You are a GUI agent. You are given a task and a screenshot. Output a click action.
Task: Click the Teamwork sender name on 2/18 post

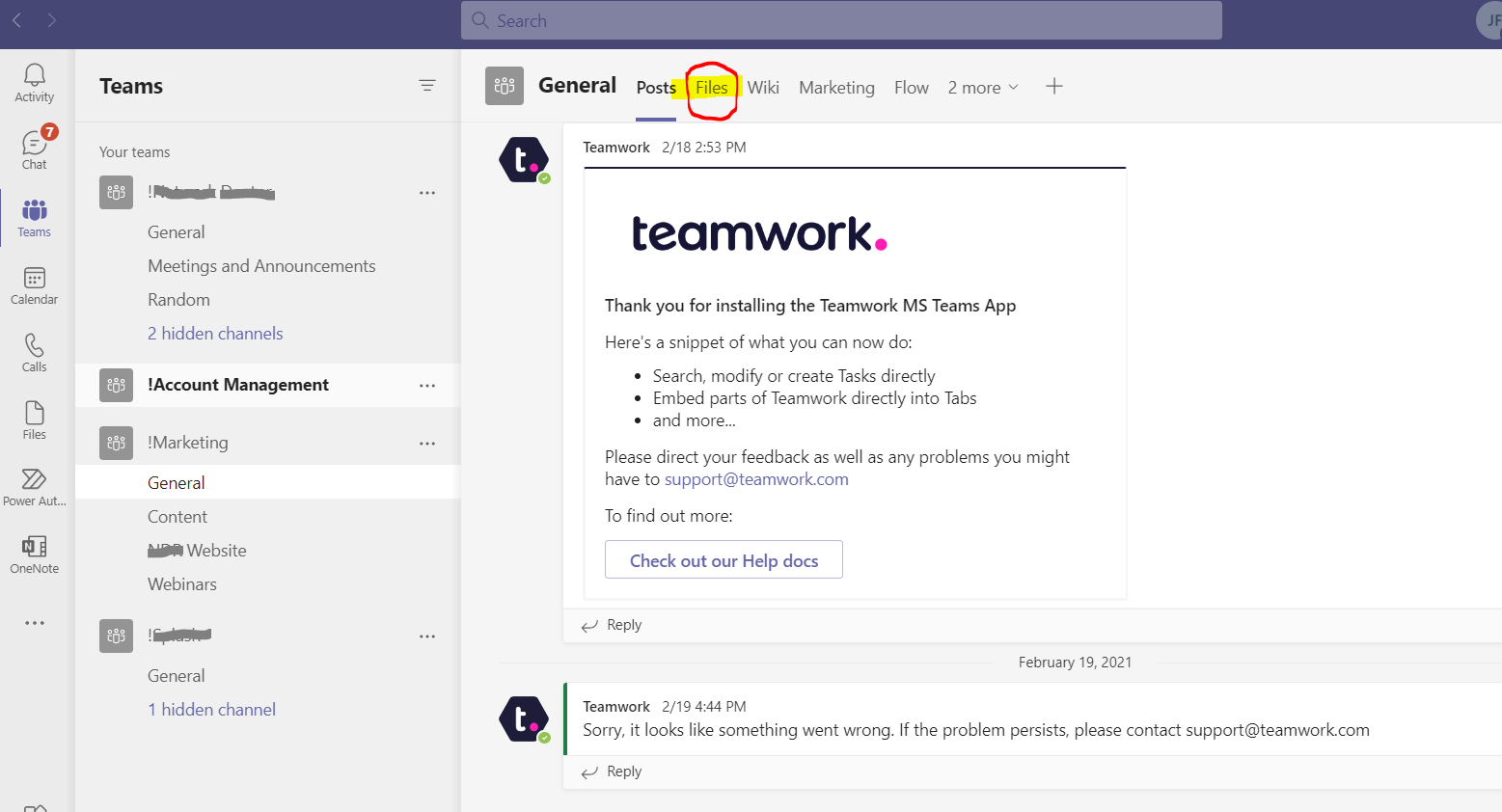click(x=616, y=148)
